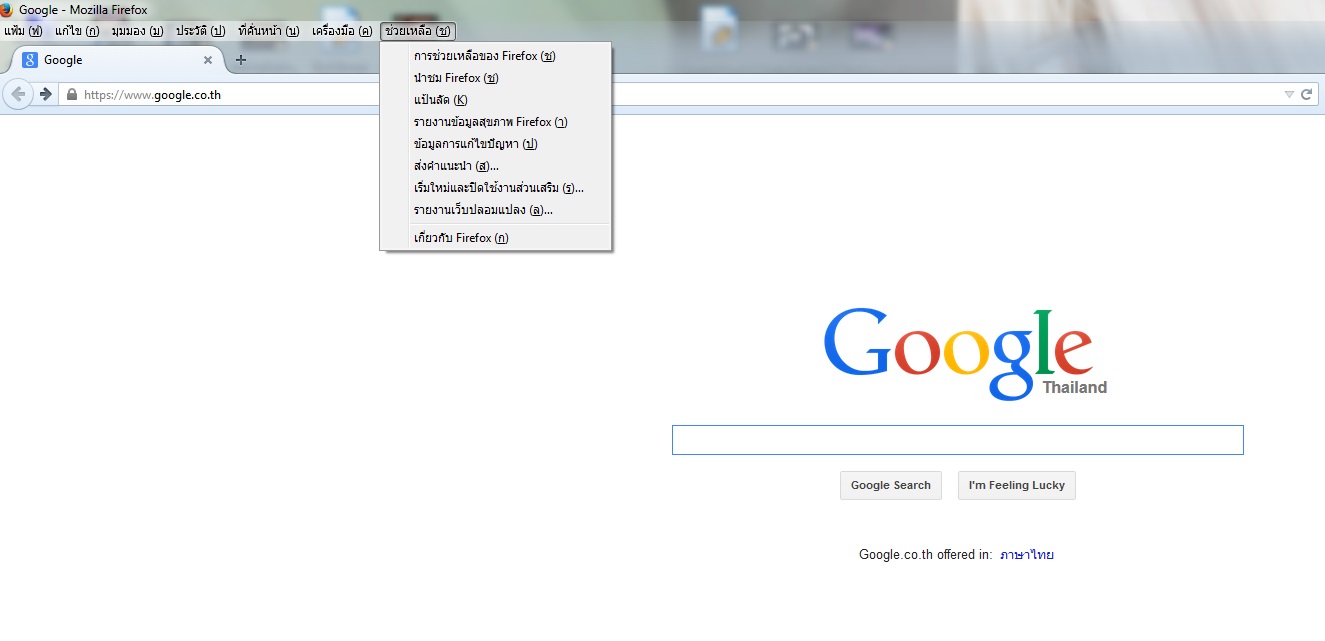This screenshot has height=641, width=1325.
Task: Open the เครื่องมือ menu
Action: pyautogui.click(x=342, y=31)
